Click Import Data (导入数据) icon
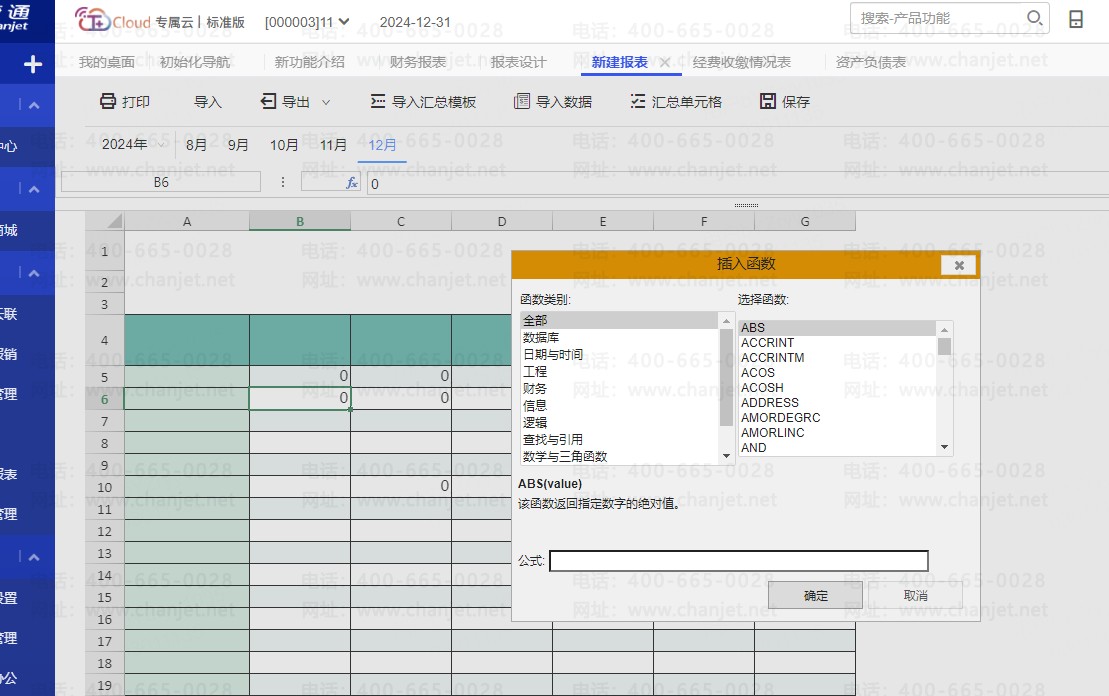Image resolution: width=1109 pixels, height=696 pixels. point(521,102)
